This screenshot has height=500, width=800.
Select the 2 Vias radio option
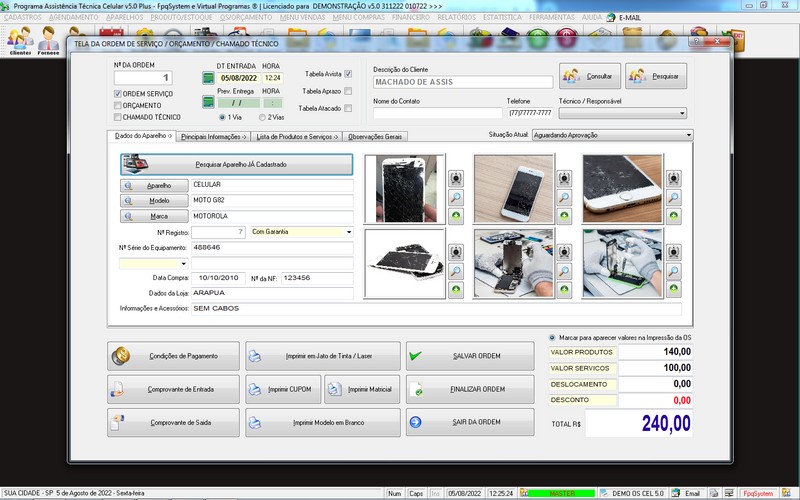[260, 117]
